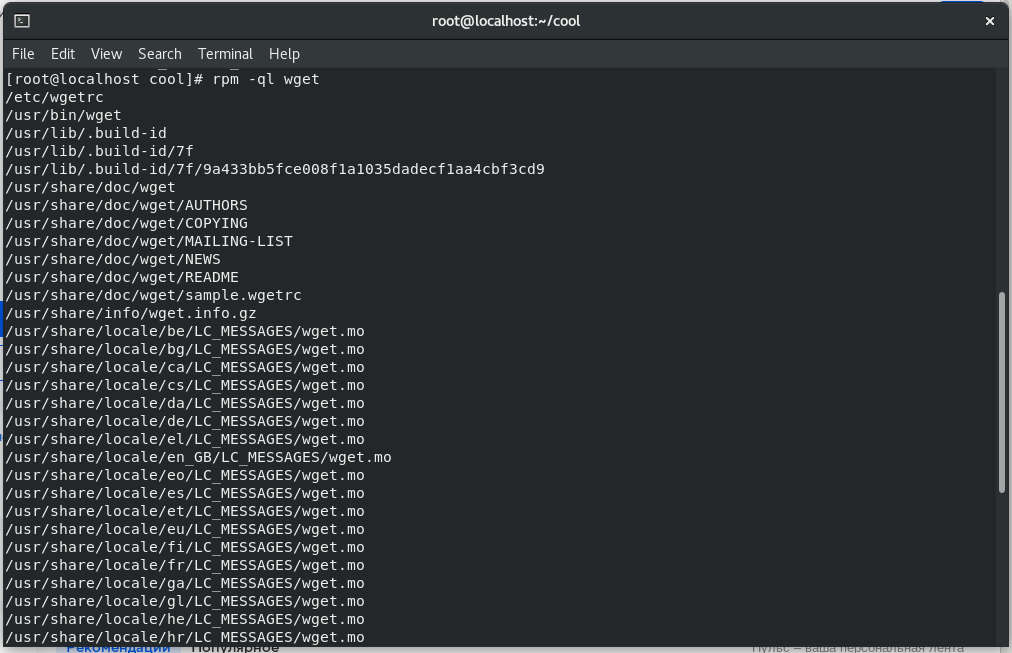Click the locale/he wget.mo line
Screen dimensions: 1012x653
185,621
